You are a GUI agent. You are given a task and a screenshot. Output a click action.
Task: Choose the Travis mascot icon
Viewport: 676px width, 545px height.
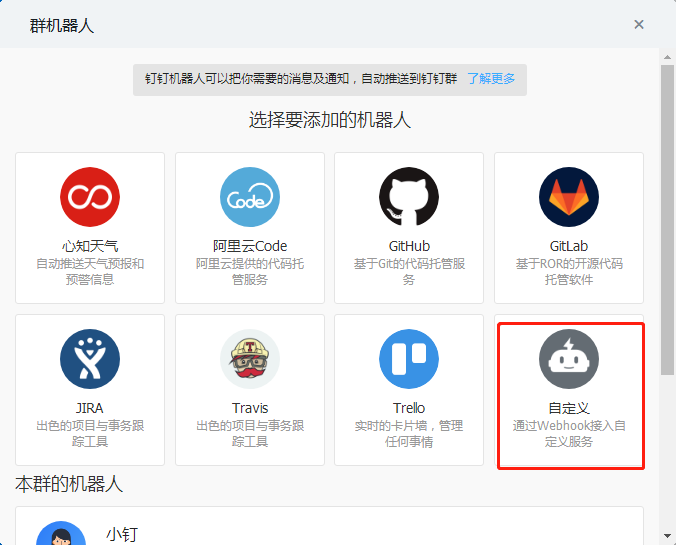tap(250, 359)
